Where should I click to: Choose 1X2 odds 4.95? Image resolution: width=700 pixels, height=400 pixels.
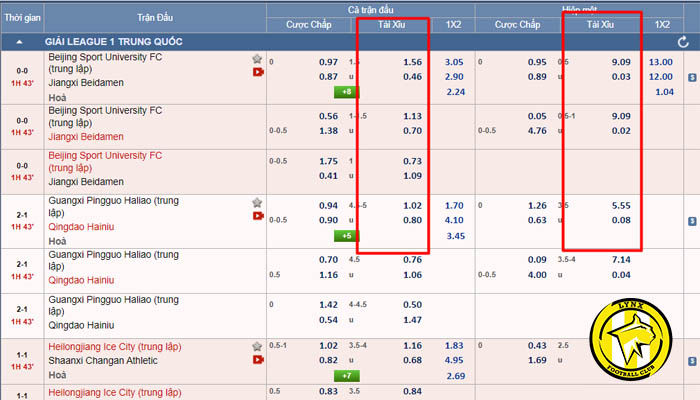tap(454, 360)
